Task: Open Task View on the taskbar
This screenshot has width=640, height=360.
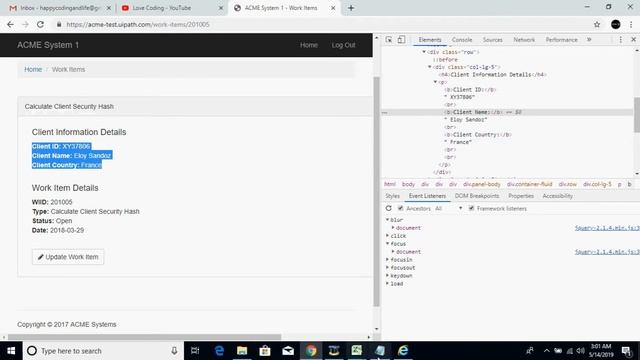Action: click(x=195, y=351)
